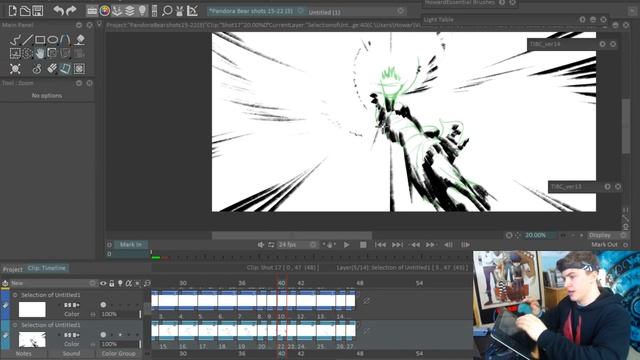Screen dimensions: 640x360
Task: Toggle the light table bulb in timeline header
Action: point(120,283)
